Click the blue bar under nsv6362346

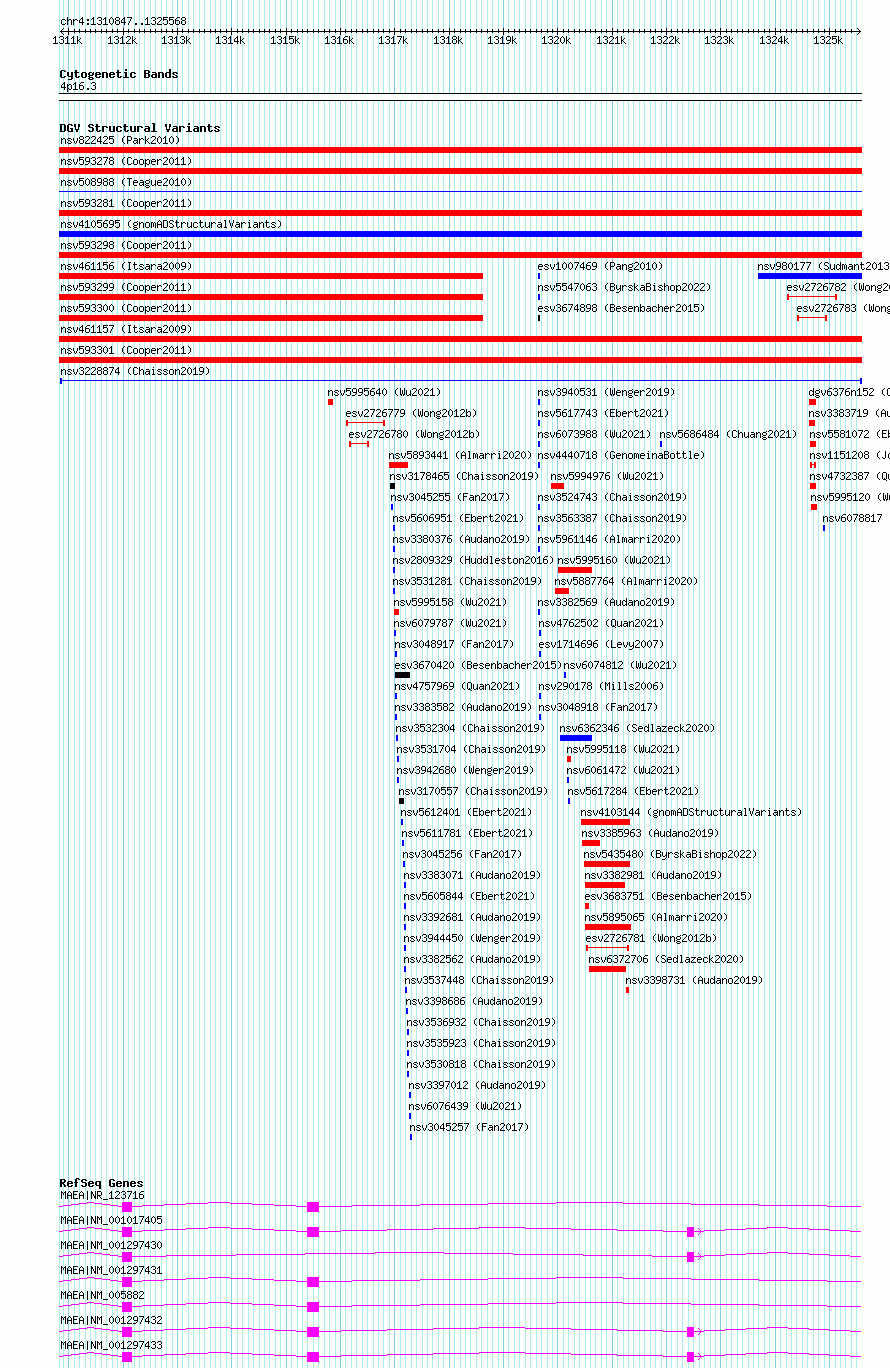coord(576,738)
